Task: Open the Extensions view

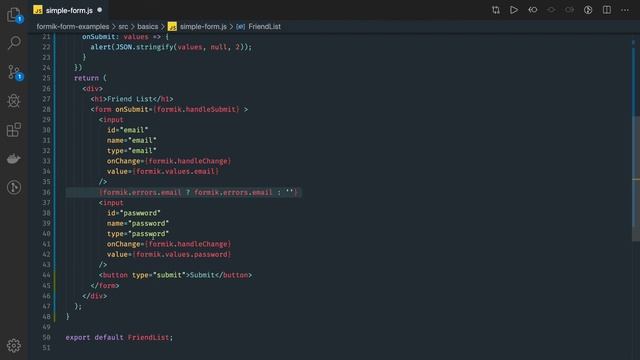Action: pos(14,130)
